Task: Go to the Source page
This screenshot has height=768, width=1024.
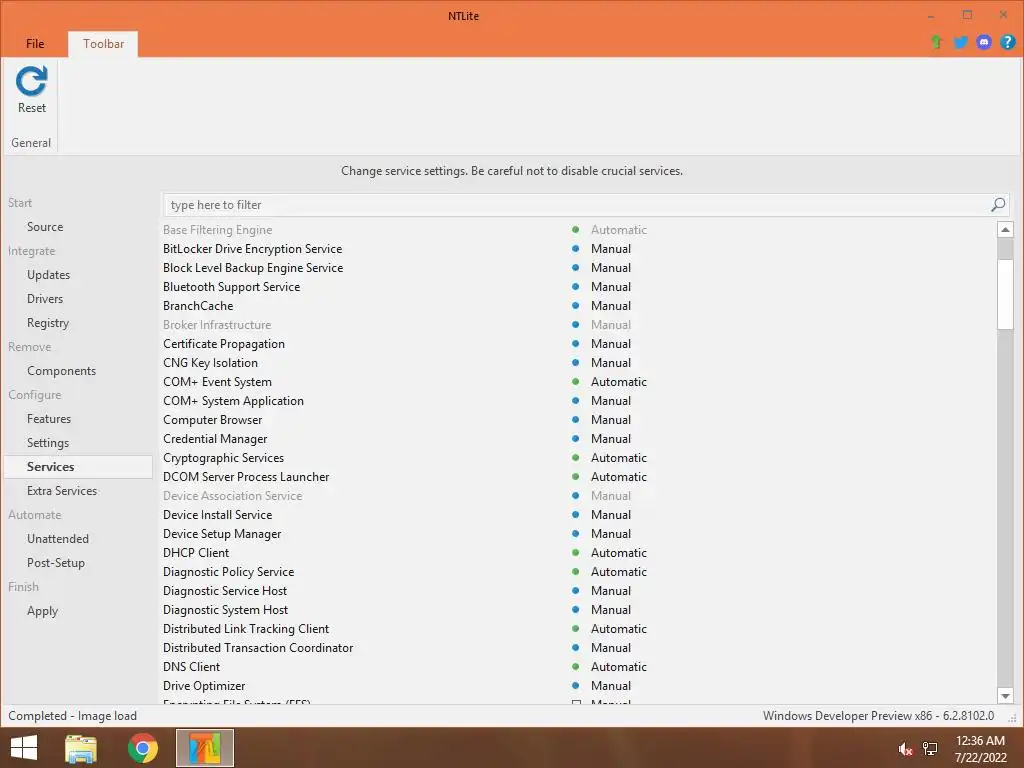Action: tap(45, 227)
